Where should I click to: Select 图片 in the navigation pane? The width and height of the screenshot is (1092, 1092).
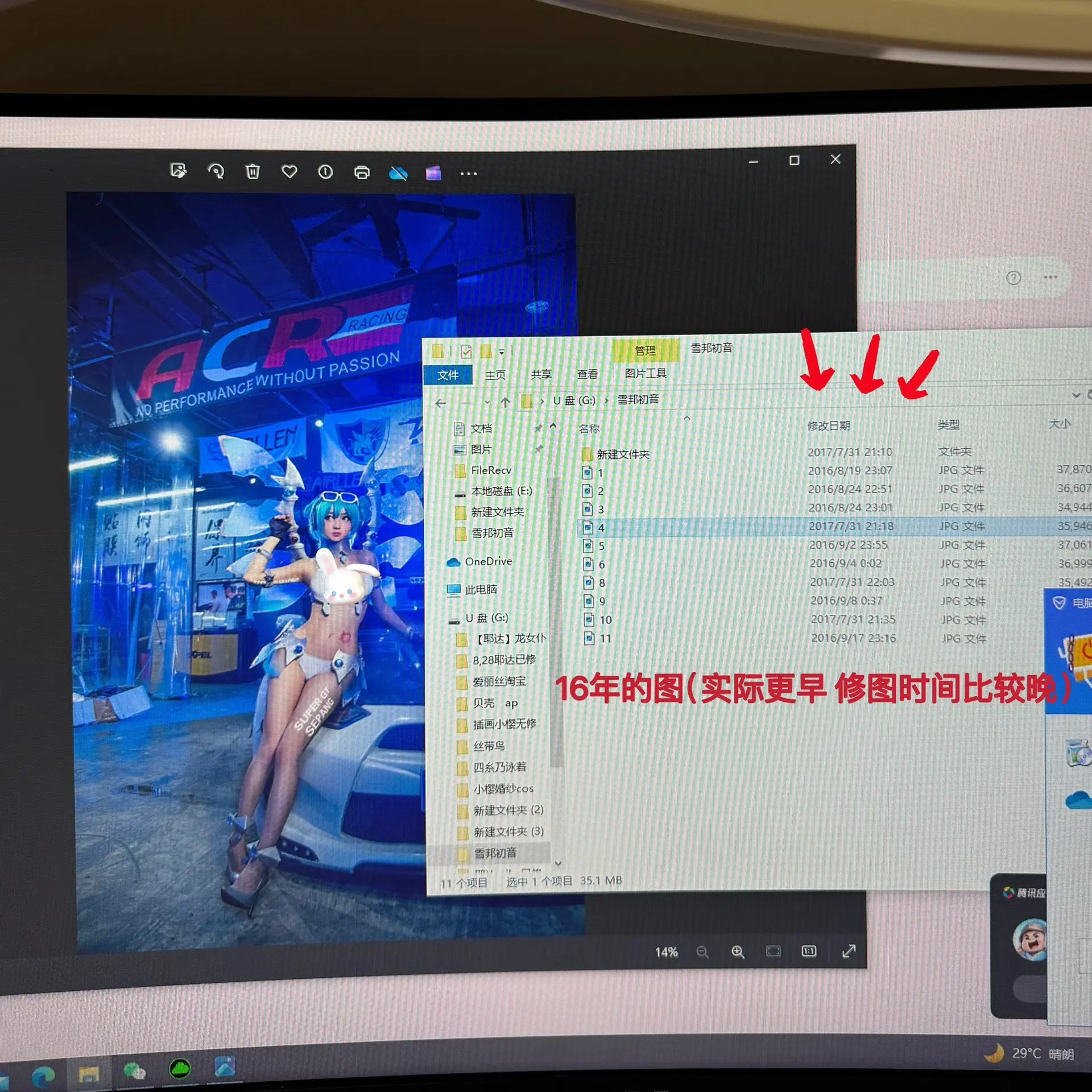click(481, 450)
